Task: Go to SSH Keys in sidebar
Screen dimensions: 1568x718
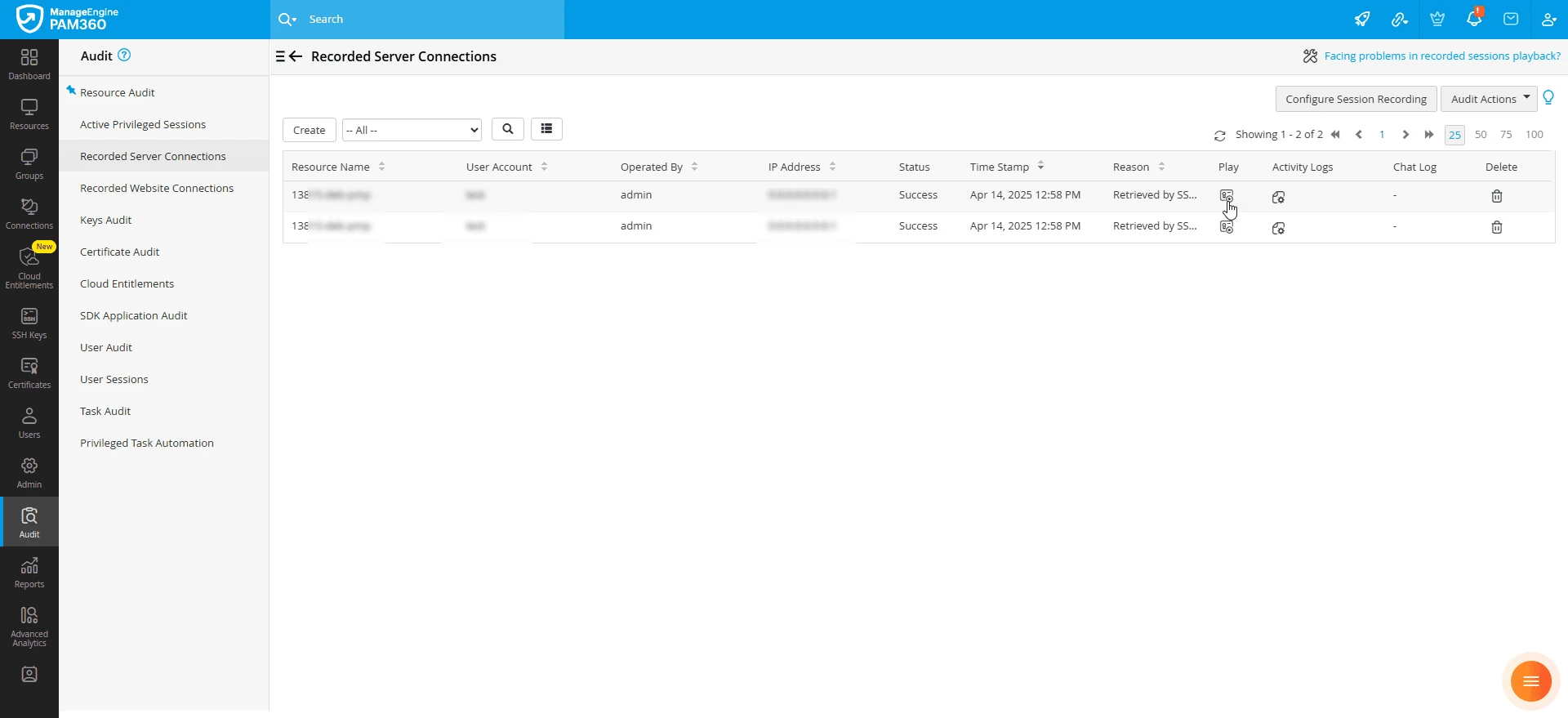Action: coord(29,323)
